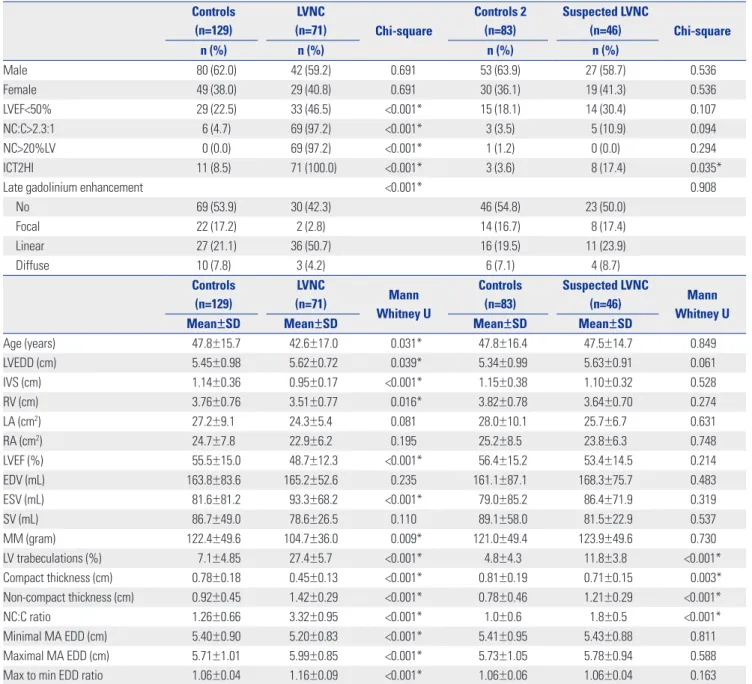Select the 'NC:C>2.3:1' row label
The image size is (752, 684).
click(30, 129)
